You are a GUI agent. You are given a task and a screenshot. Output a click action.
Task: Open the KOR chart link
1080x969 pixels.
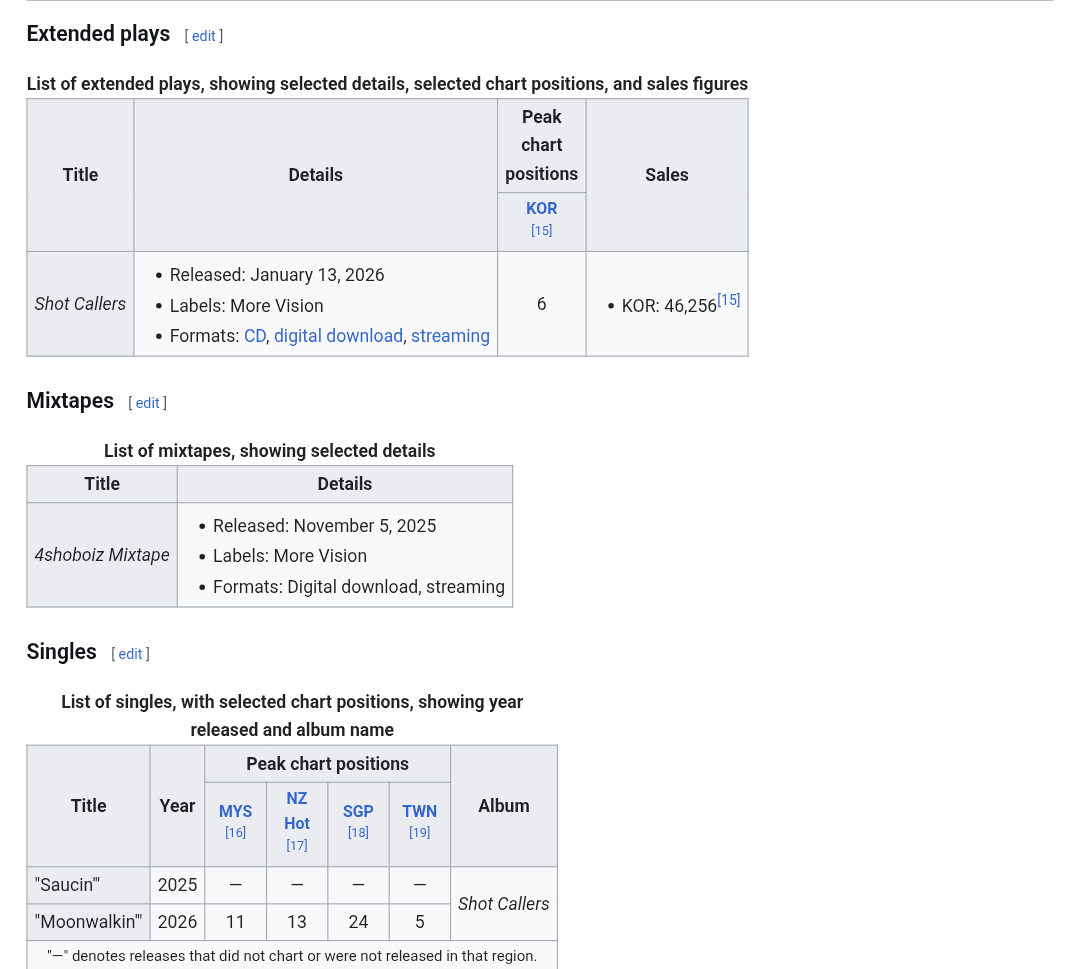click(541, 208)
